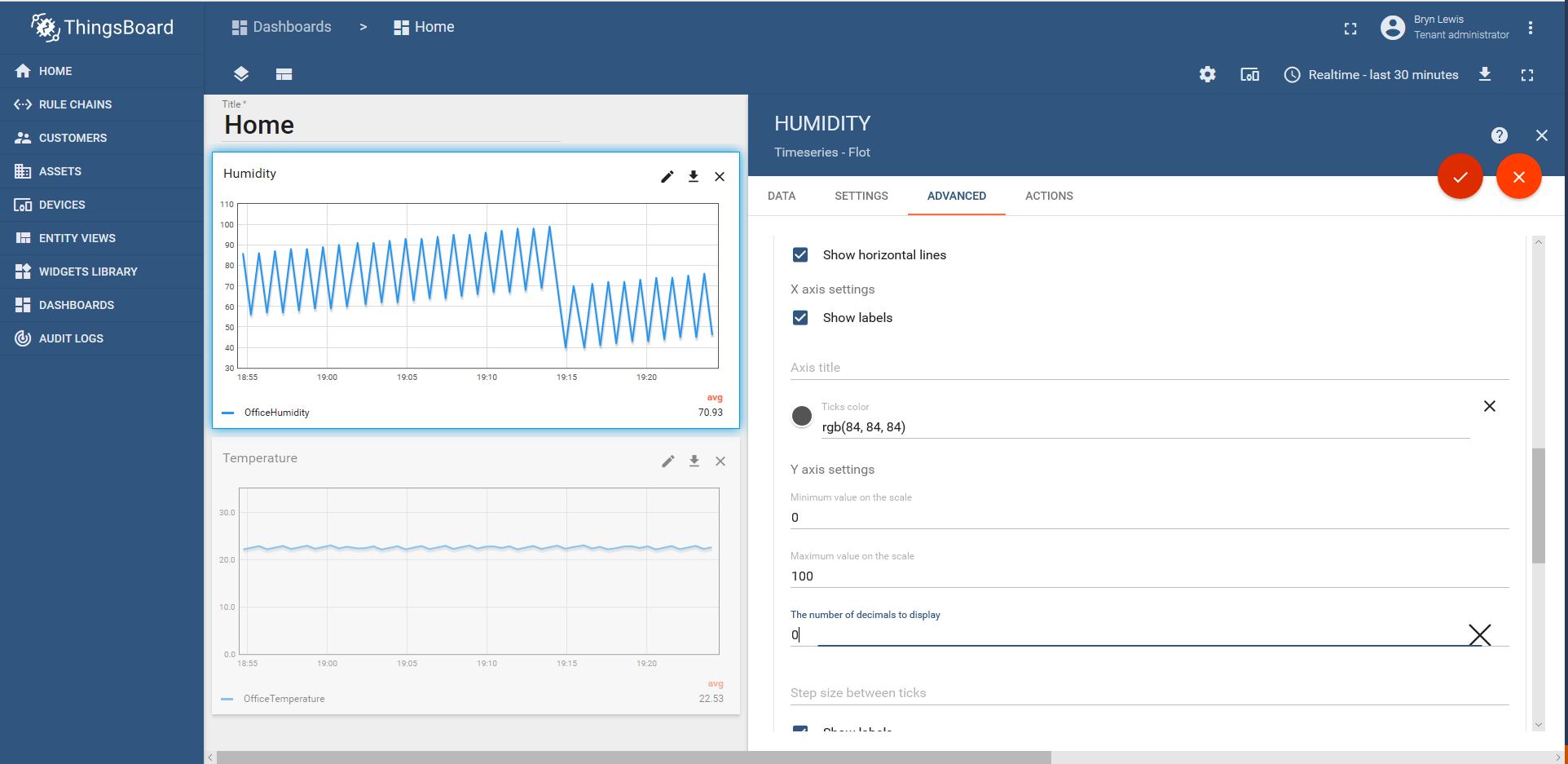Export the dashboard via download icon
Viewport: 1568px width, 764px height.
tap(1485, 74)
